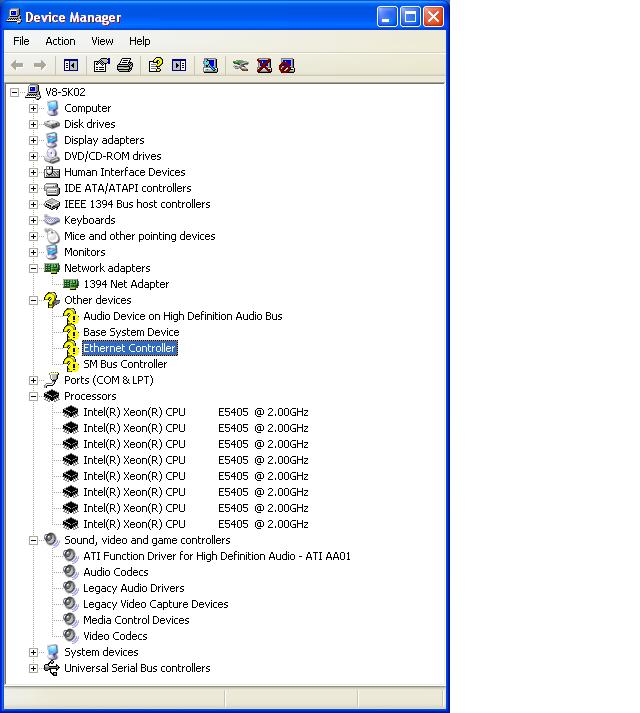Select the SM Bus Controller device
This screenshot has width=640, height=713.
[125, 364]
